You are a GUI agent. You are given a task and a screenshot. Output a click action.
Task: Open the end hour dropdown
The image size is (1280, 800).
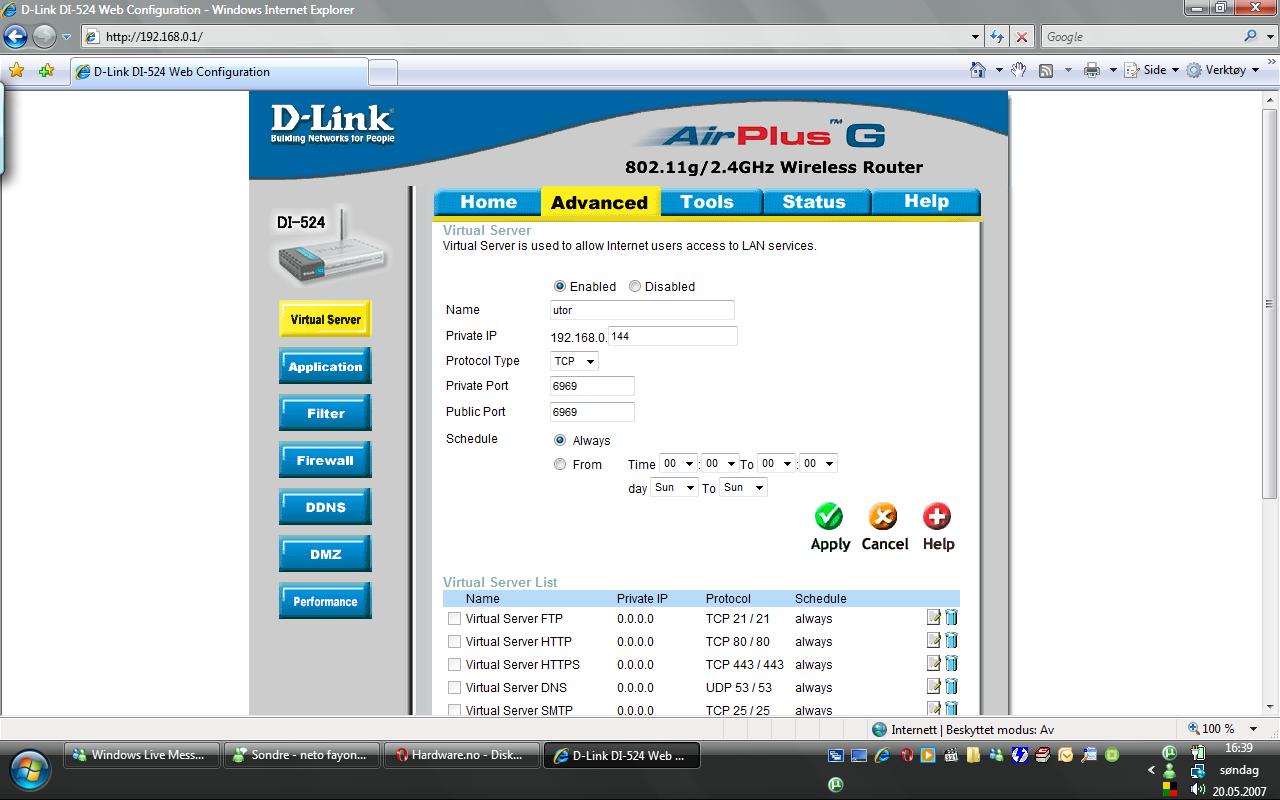pyautogui.click(x=776, y=463)
